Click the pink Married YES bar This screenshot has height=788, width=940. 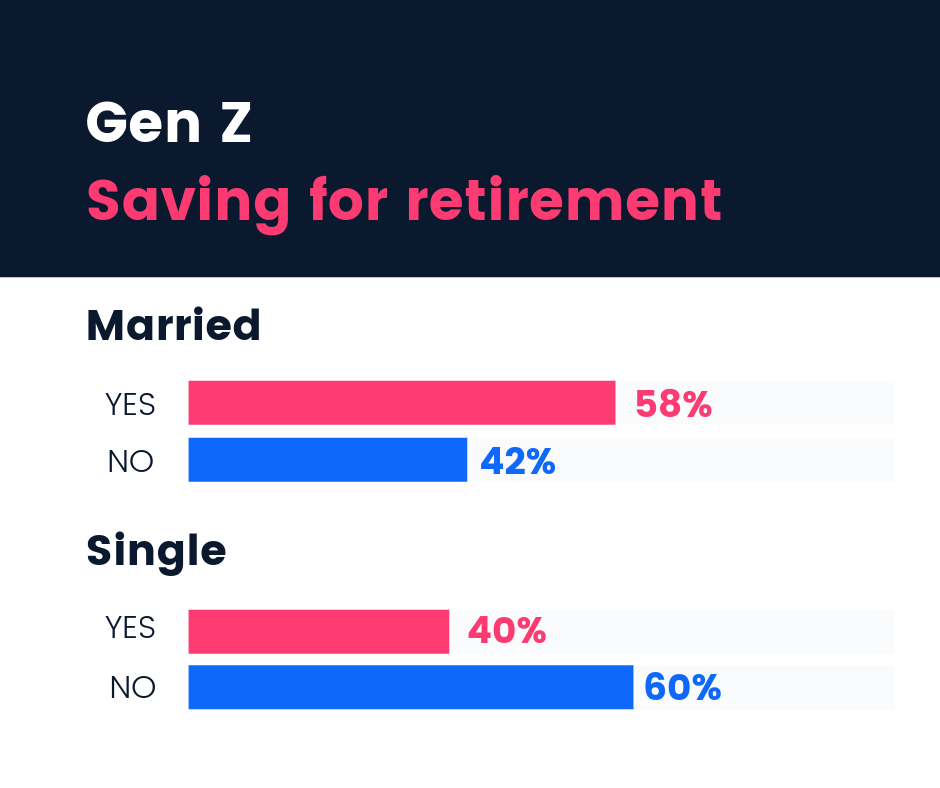pyautogui.click(x=402, y=402)
